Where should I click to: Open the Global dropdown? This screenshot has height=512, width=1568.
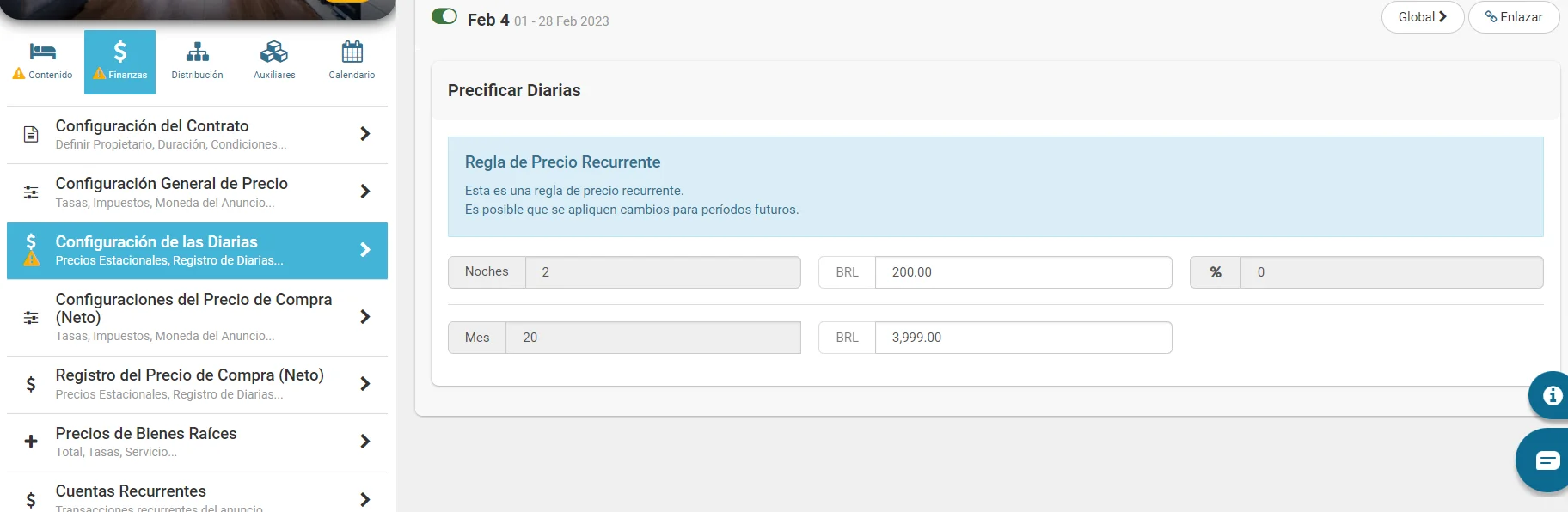tap(1422, 17)
